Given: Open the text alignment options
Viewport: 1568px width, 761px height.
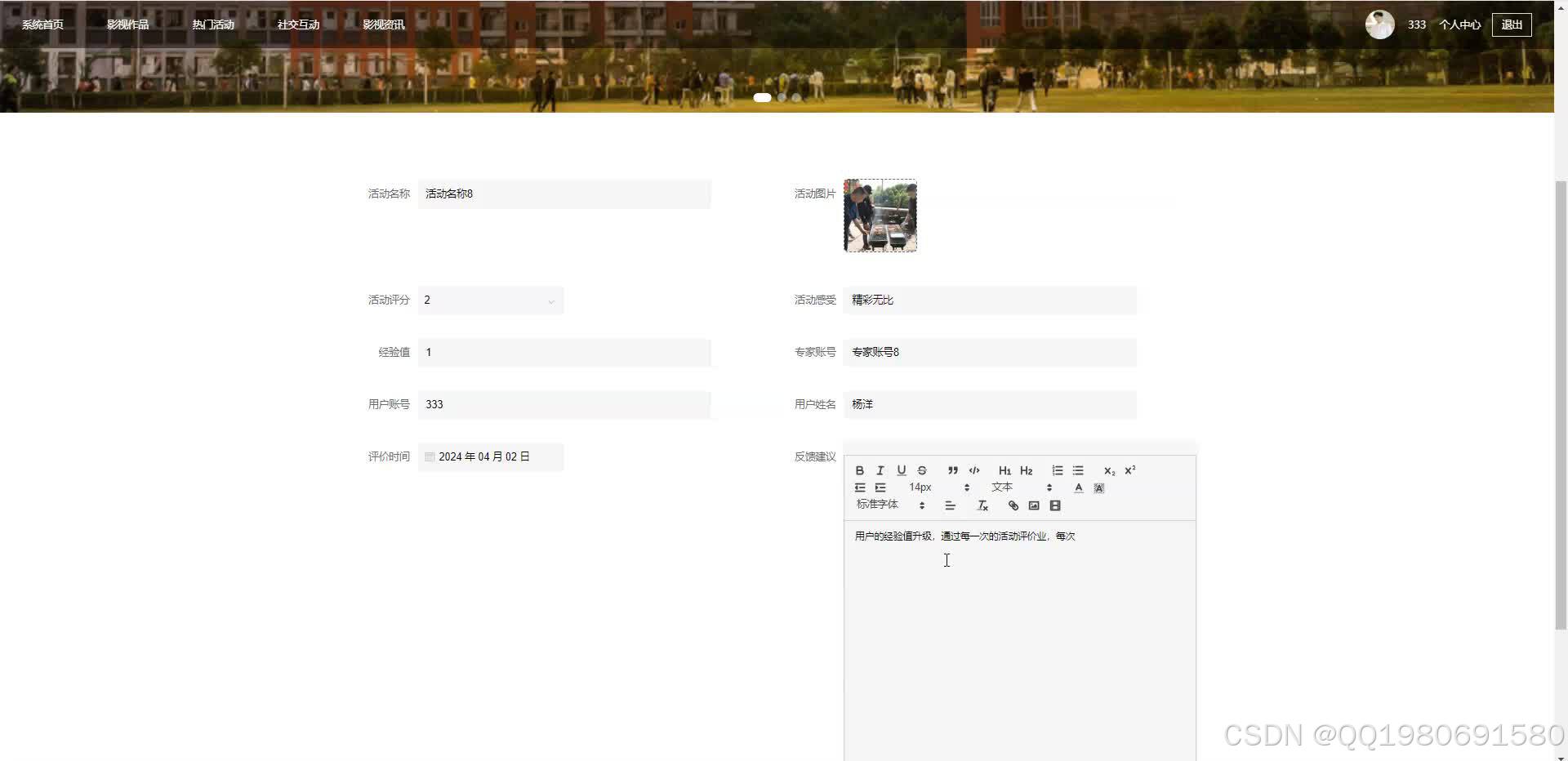Looking at the screenshot, I should (950, 505).
